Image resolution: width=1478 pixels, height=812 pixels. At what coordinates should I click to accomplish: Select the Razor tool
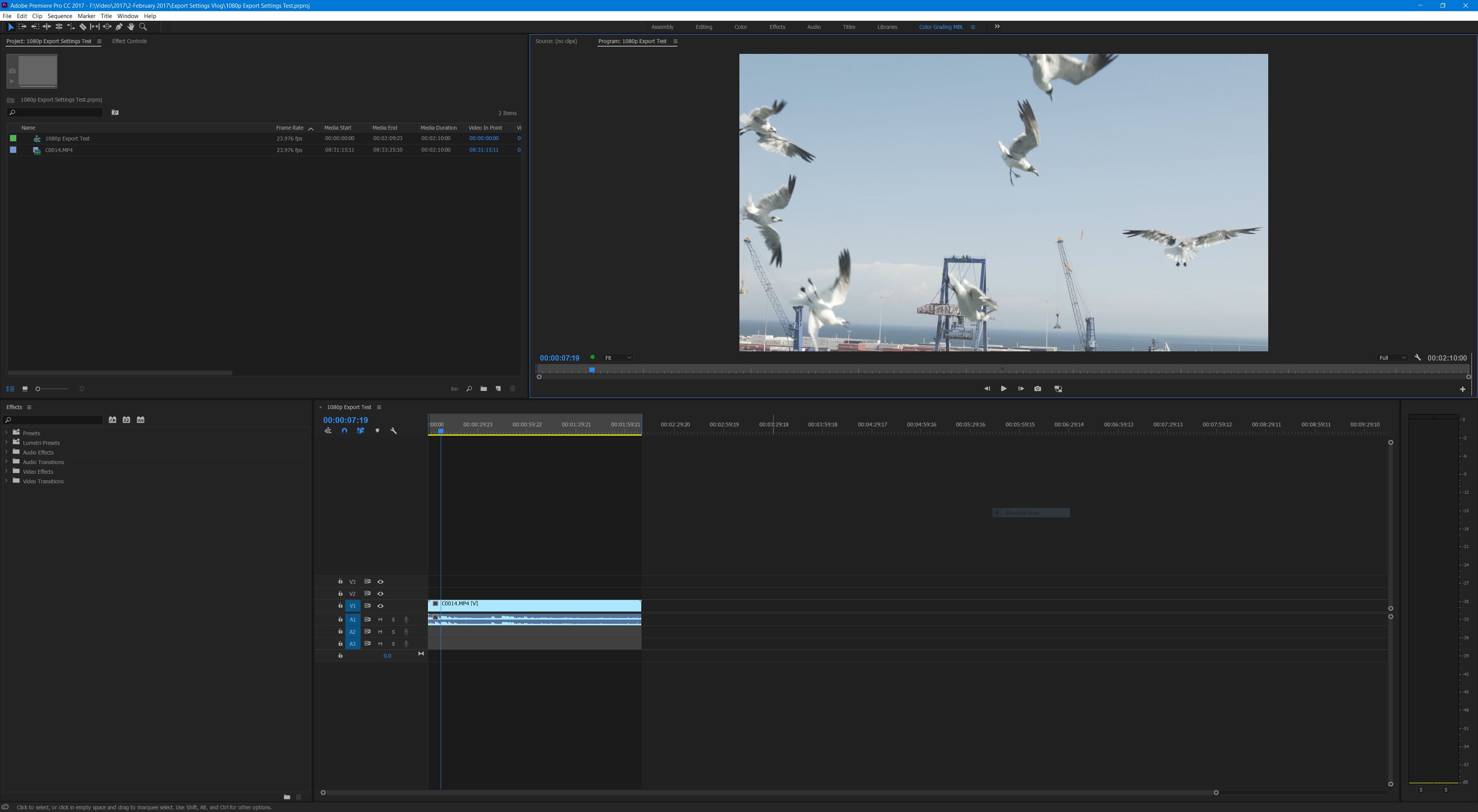[83, 27]
